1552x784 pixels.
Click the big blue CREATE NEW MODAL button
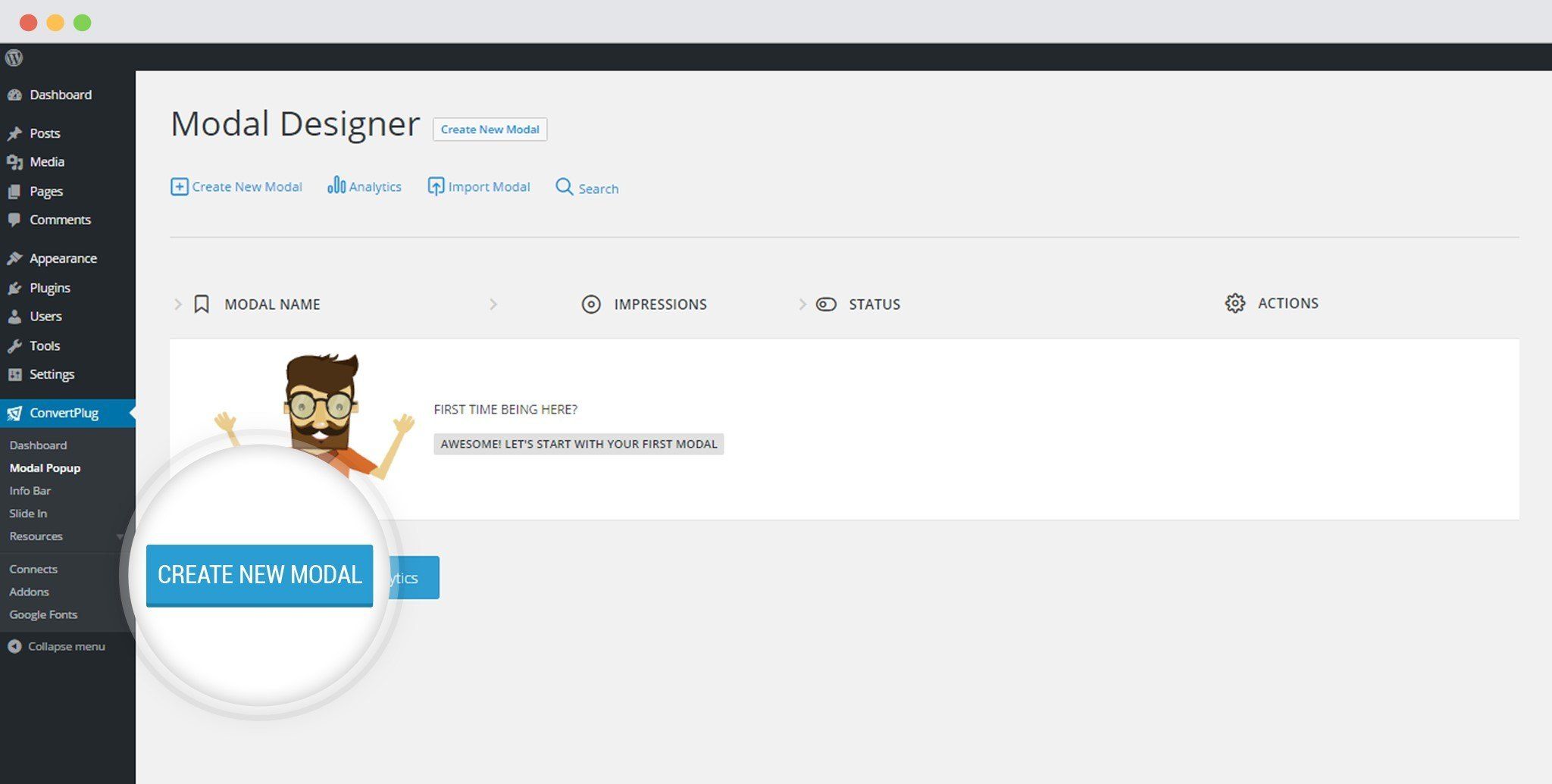pyautogui.click(x=259, y=575)
